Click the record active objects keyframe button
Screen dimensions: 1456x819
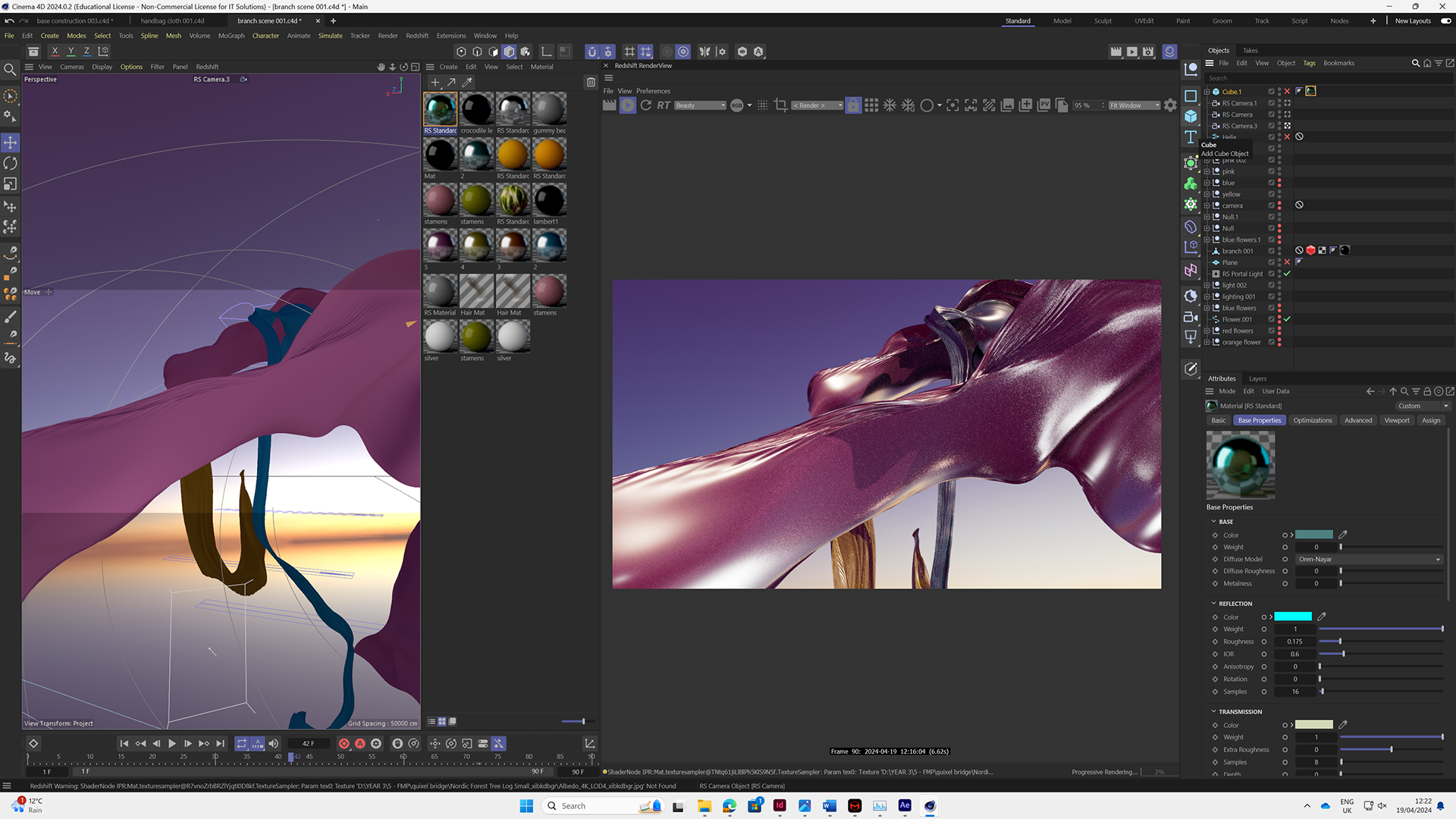coord(344,744)
